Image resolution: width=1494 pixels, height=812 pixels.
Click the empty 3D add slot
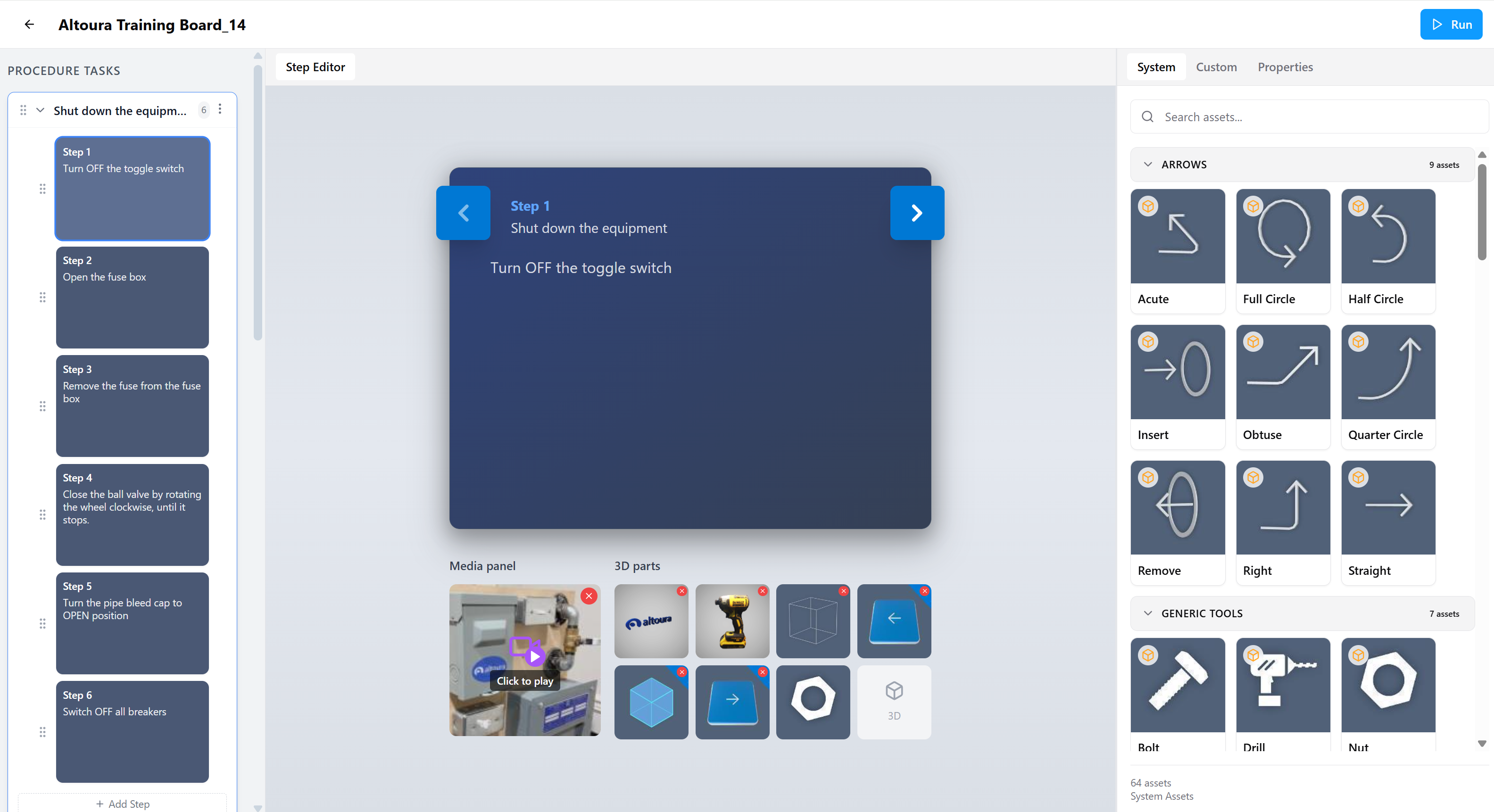click(x=894, y=702)
